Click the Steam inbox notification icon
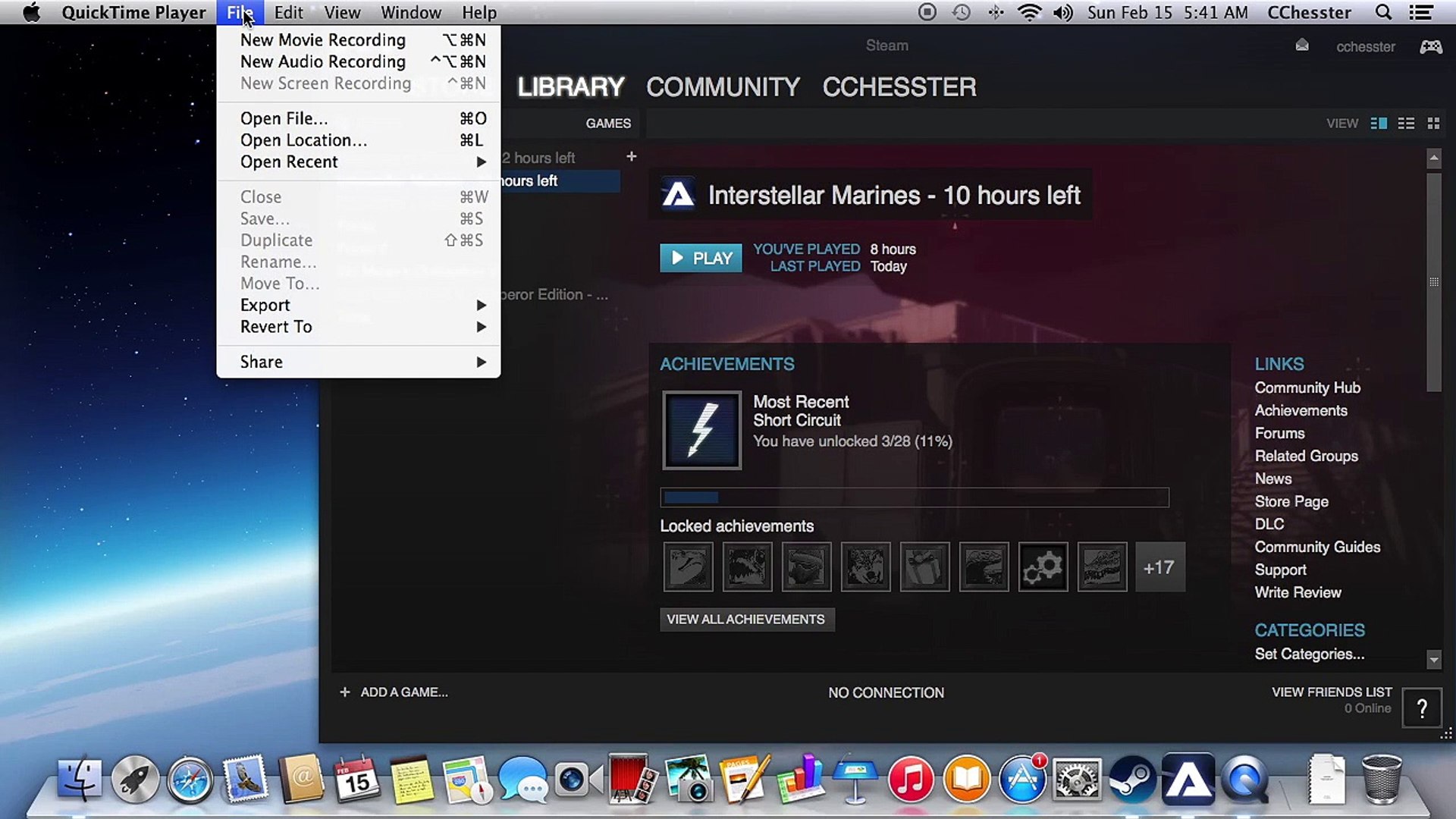1456x819 pixels. click(x=1302, y=46)
